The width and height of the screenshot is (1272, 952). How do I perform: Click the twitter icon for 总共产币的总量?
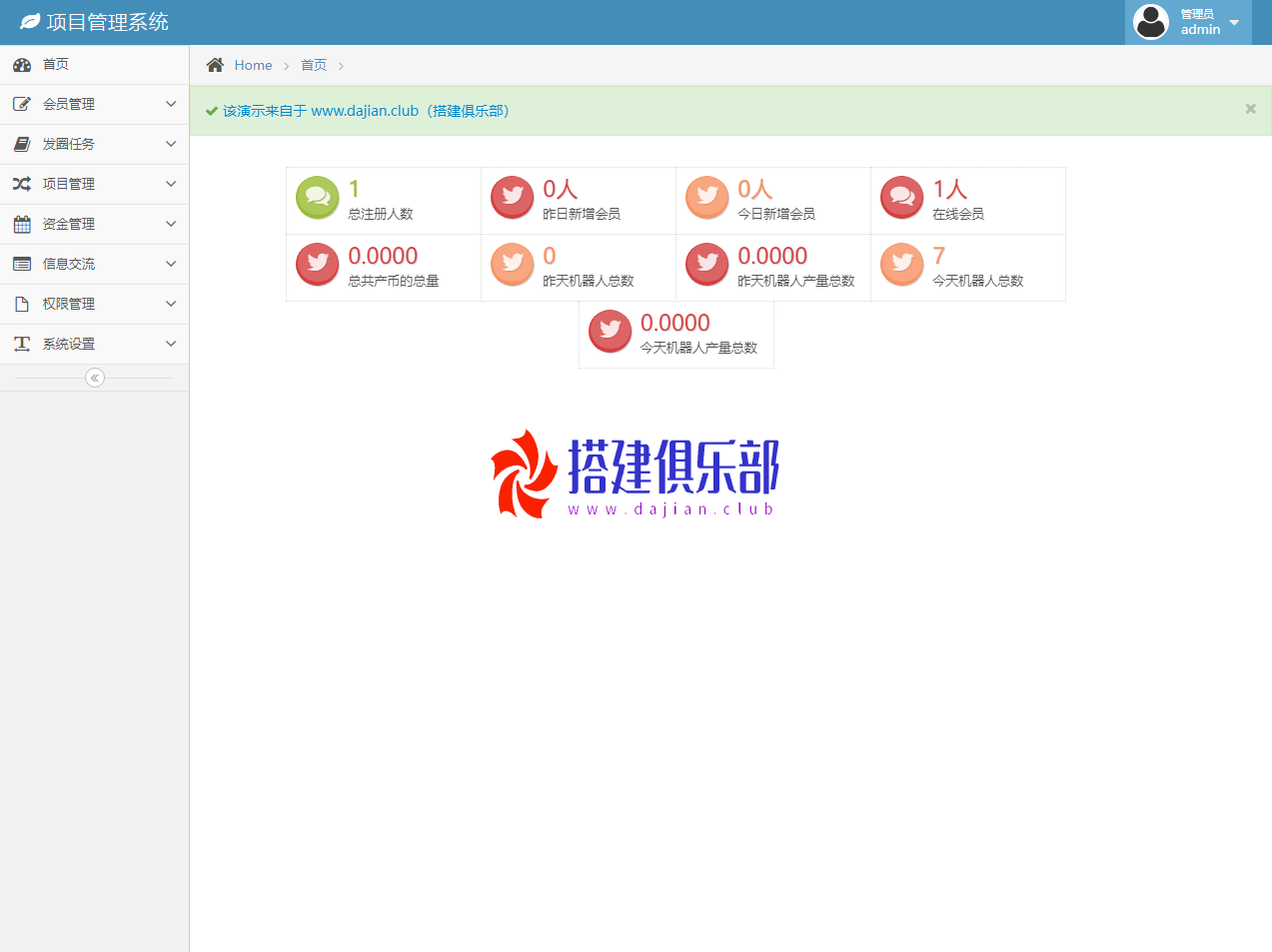pos(318,265)
